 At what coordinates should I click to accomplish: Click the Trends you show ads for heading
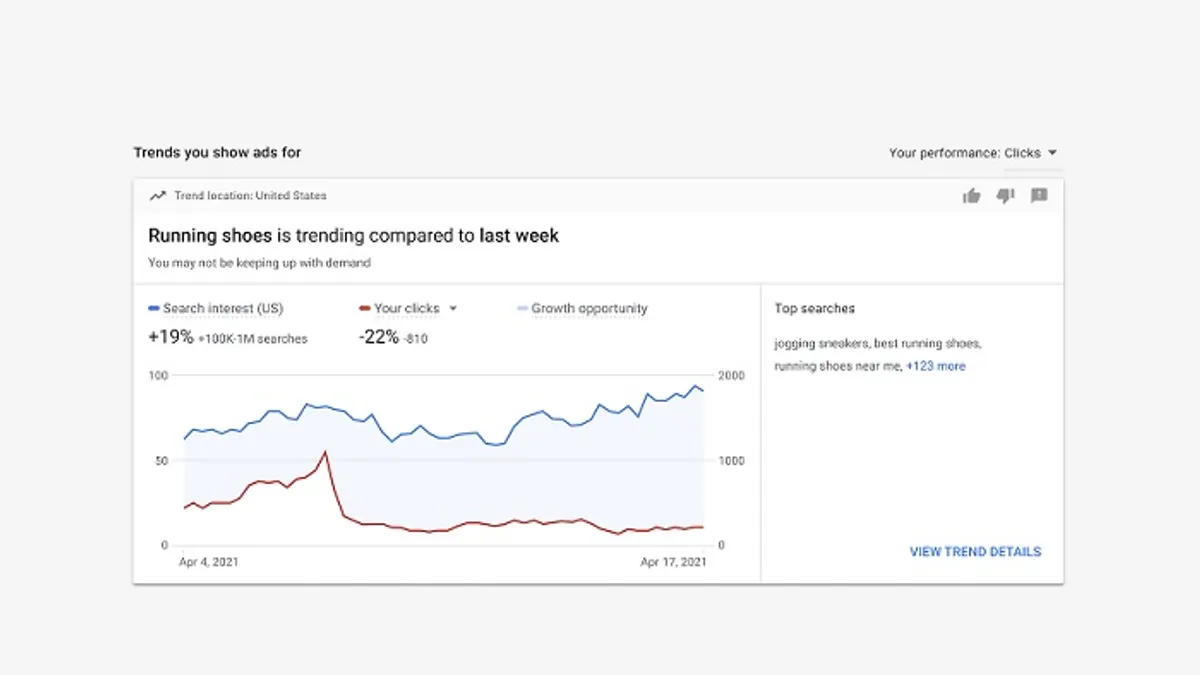coord(217,153)
